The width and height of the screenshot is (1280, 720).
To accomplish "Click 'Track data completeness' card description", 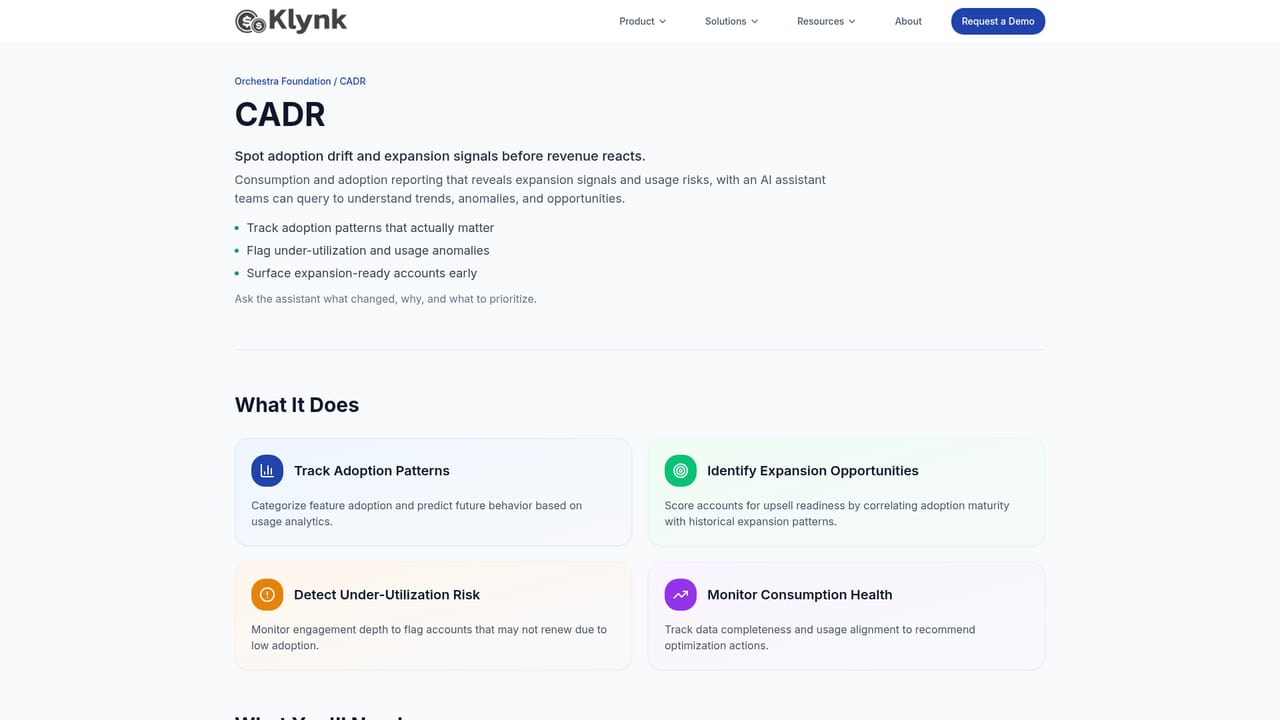I will point(820,638).
